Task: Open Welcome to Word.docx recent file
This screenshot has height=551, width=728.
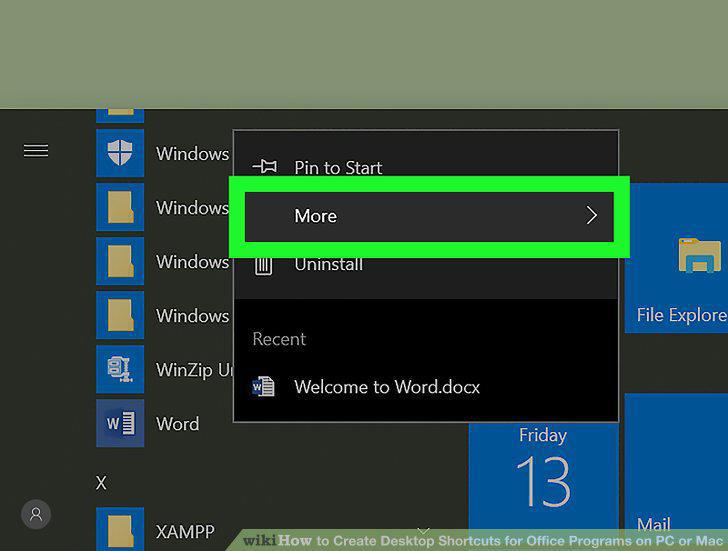Action: 426,387
